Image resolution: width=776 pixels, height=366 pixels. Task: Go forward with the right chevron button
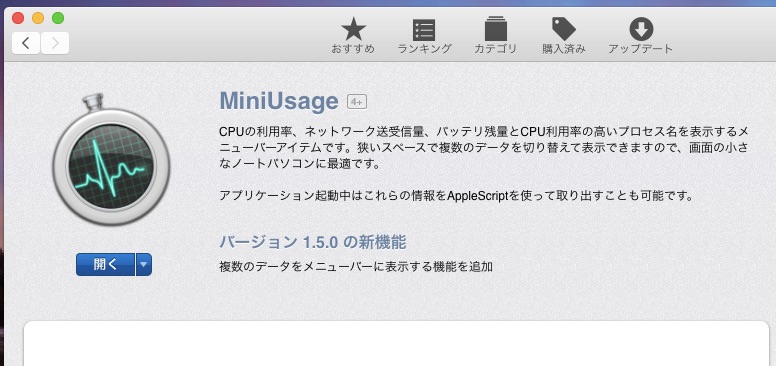point(55,43)
